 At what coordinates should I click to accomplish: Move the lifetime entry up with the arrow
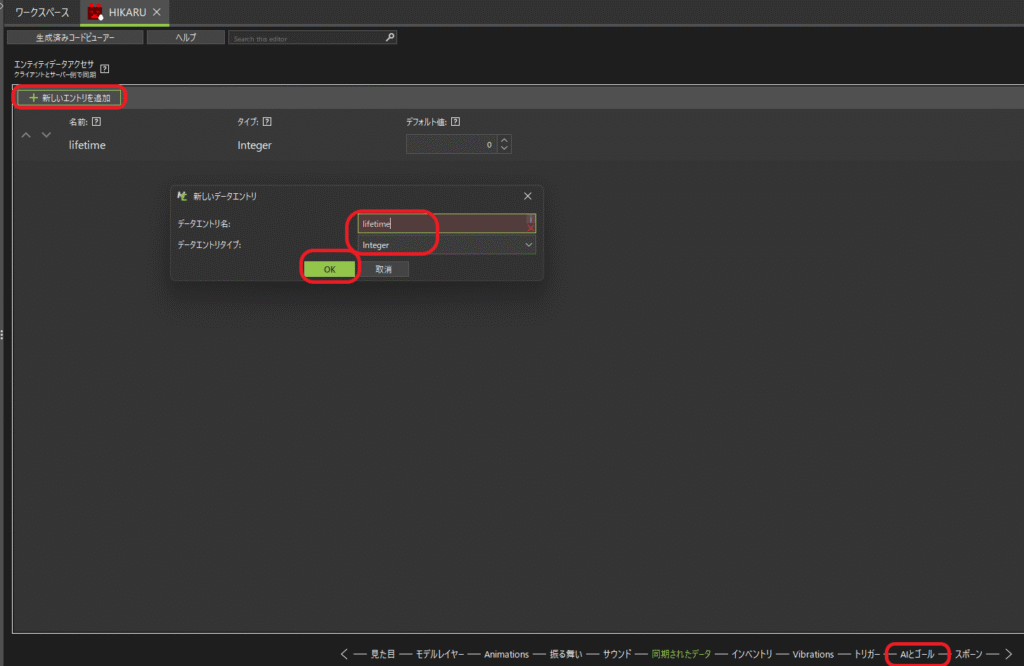tap(26, 135)
